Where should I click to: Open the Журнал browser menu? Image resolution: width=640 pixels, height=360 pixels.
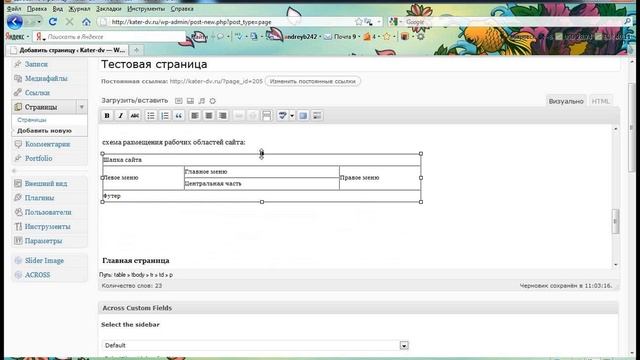[79, 9]
